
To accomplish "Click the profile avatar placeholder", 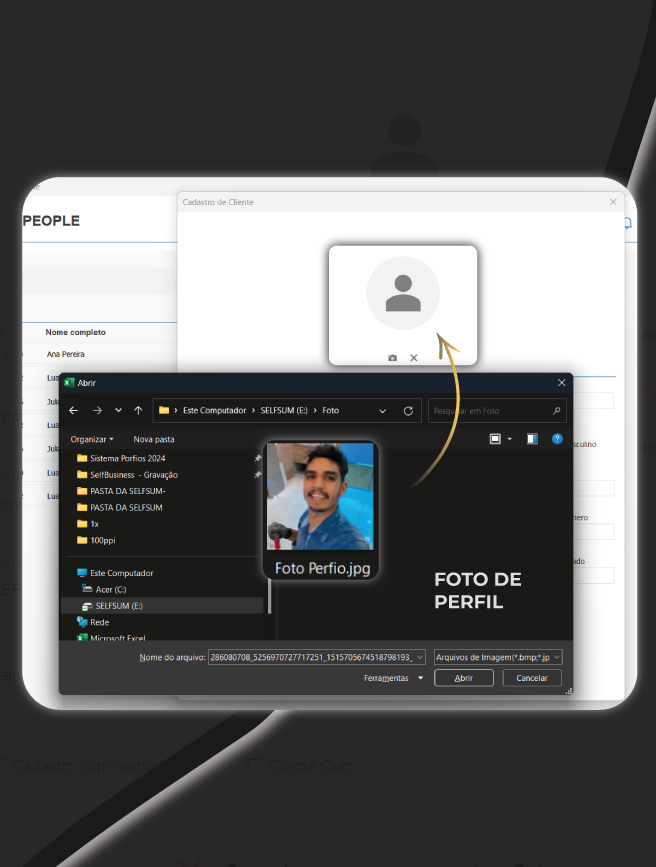I will (403, 293).
